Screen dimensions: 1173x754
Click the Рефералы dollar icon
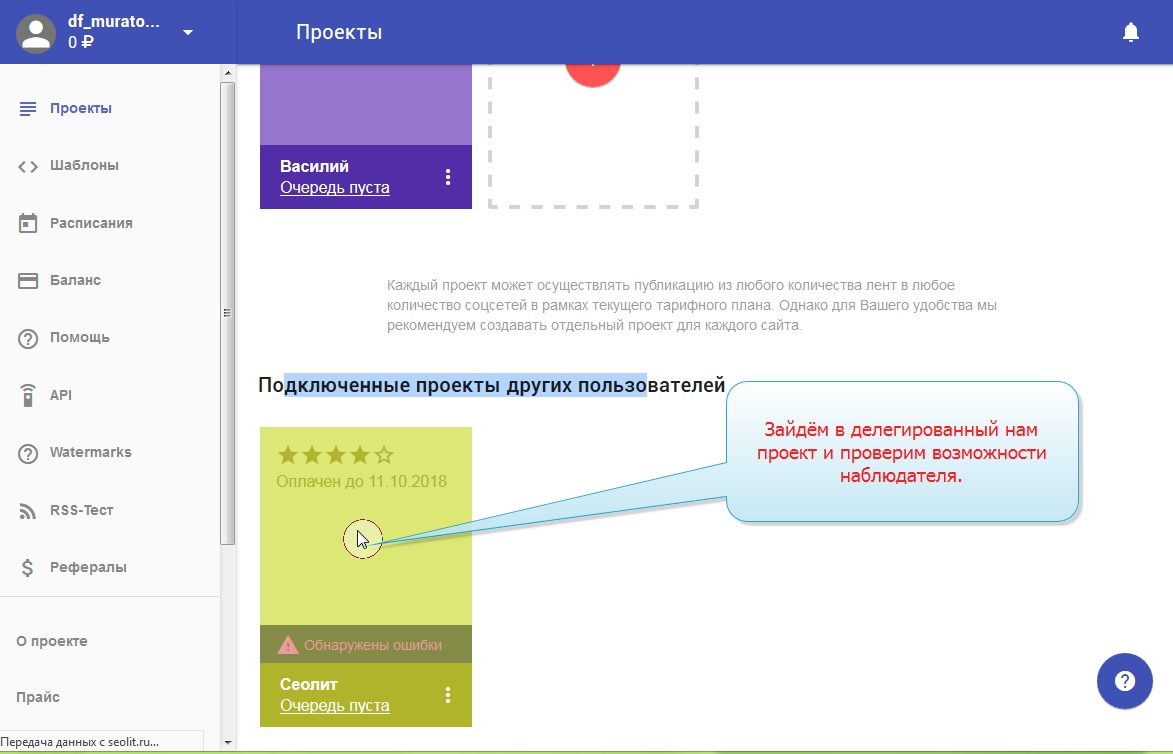click(x=28, y=568)
